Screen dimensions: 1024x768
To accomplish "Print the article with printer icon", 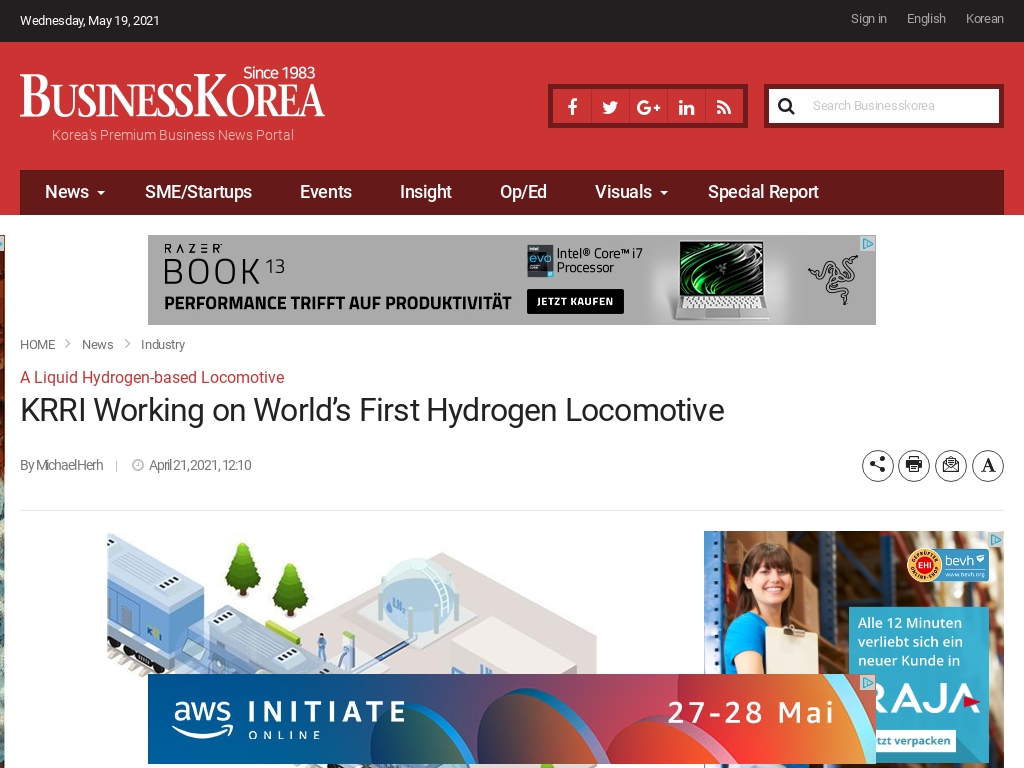I will (914, 466).
